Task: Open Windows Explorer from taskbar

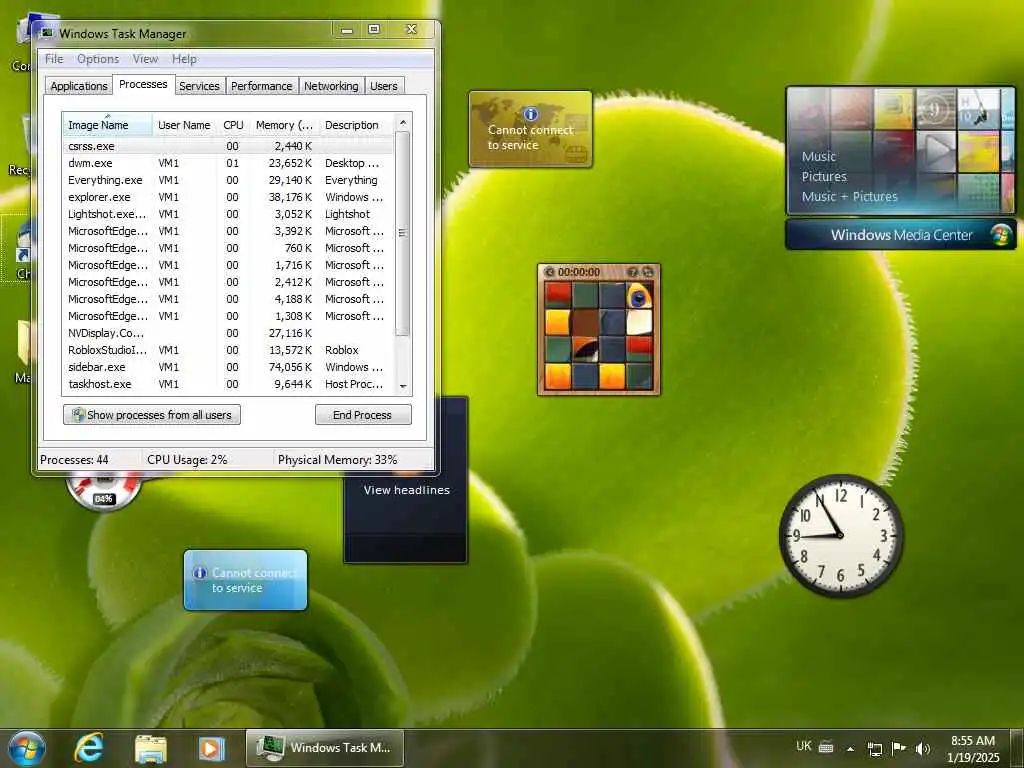Action: (151, 748)
